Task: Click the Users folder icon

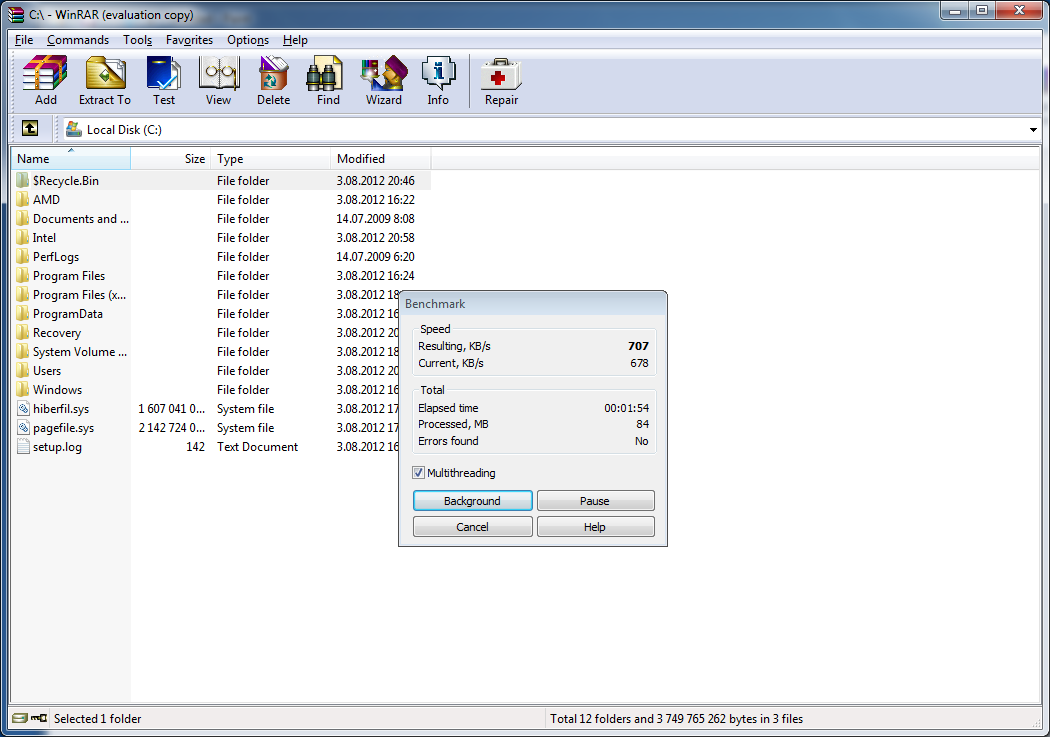Action: pyautogui.click(x=23, y=371)
